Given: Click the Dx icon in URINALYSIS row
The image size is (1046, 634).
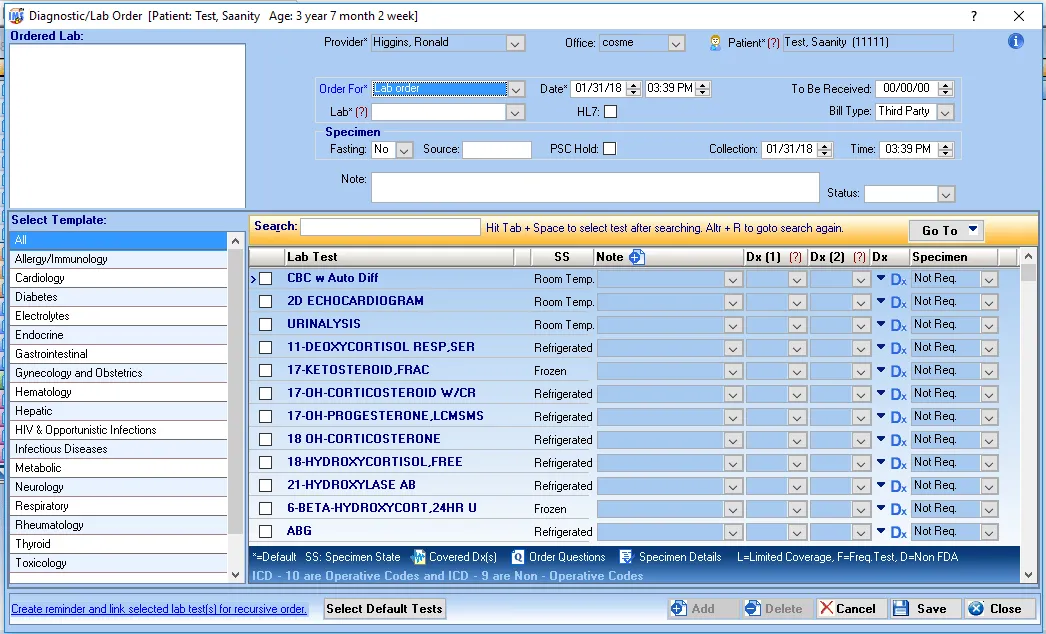Looking at the screenshot, I should point(898,326).
